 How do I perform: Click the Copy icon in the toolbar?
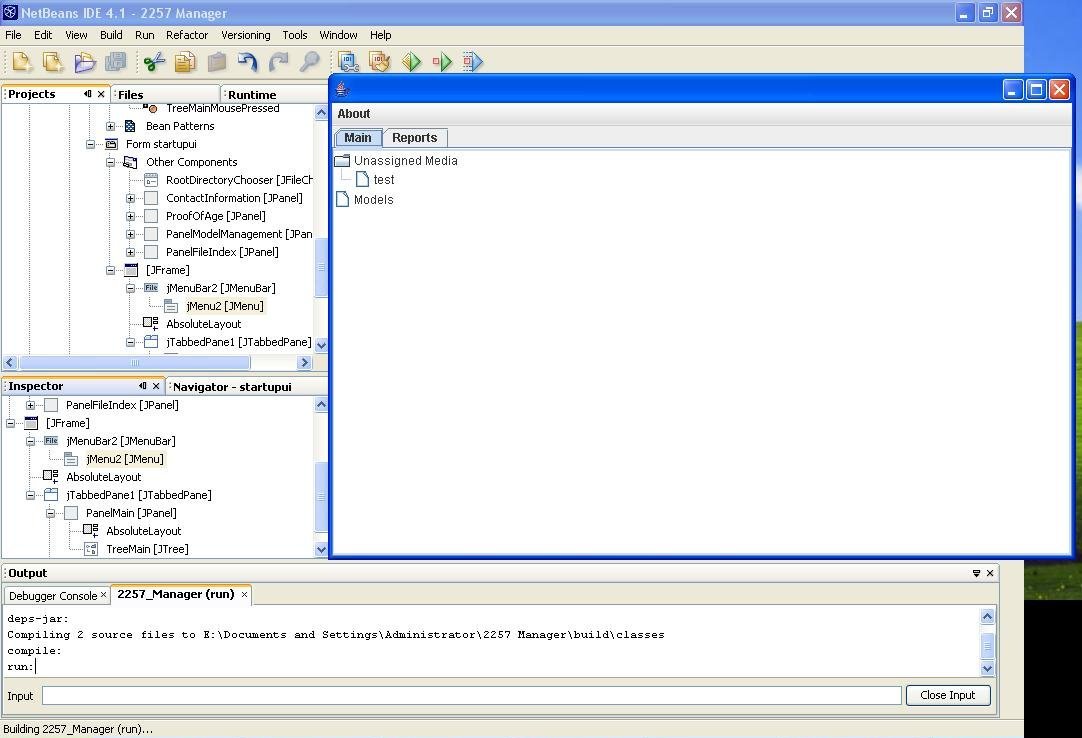click(x=185, y=62)
